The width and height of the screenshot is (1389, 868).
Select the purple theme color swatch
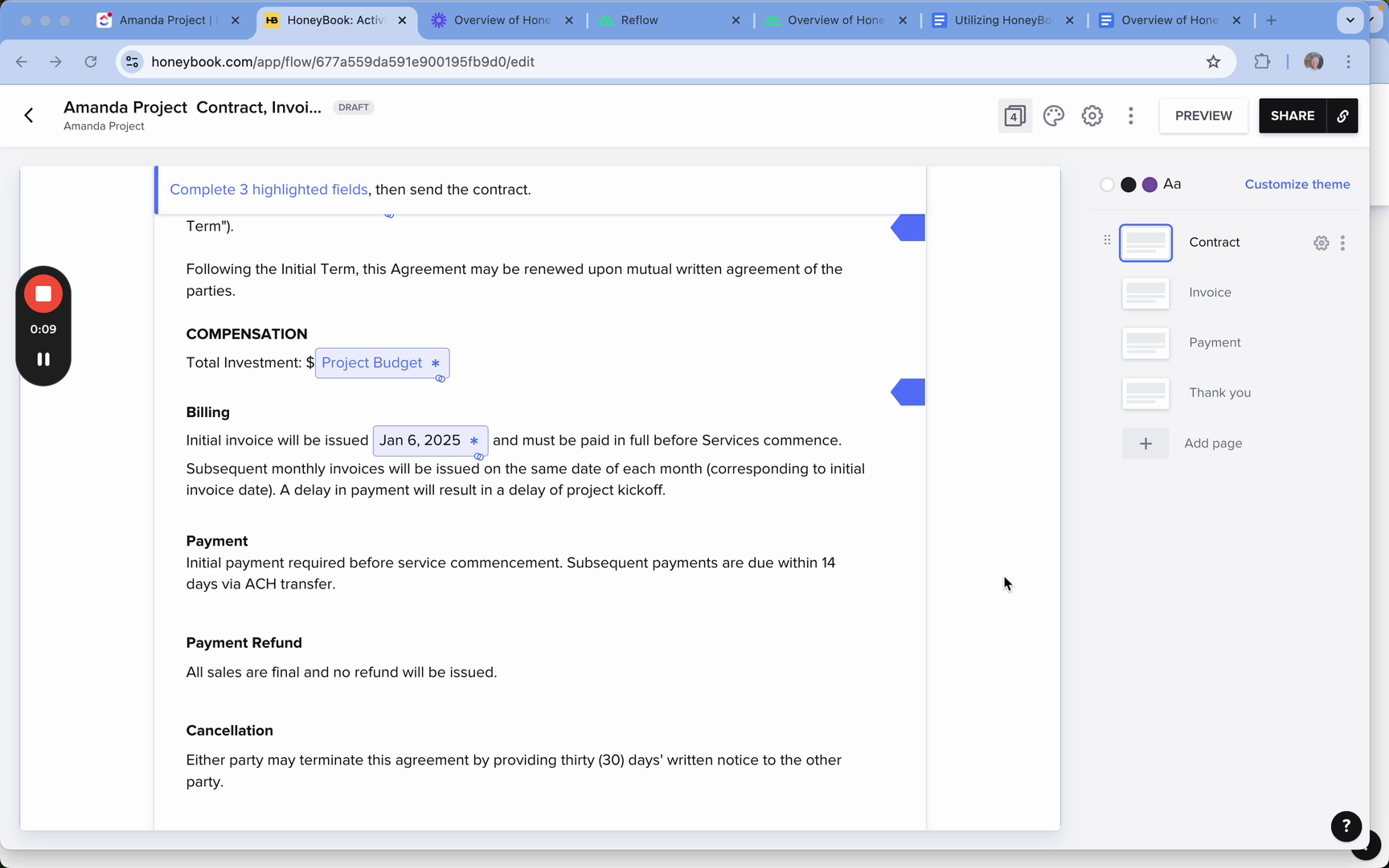tap(1150, 185)
